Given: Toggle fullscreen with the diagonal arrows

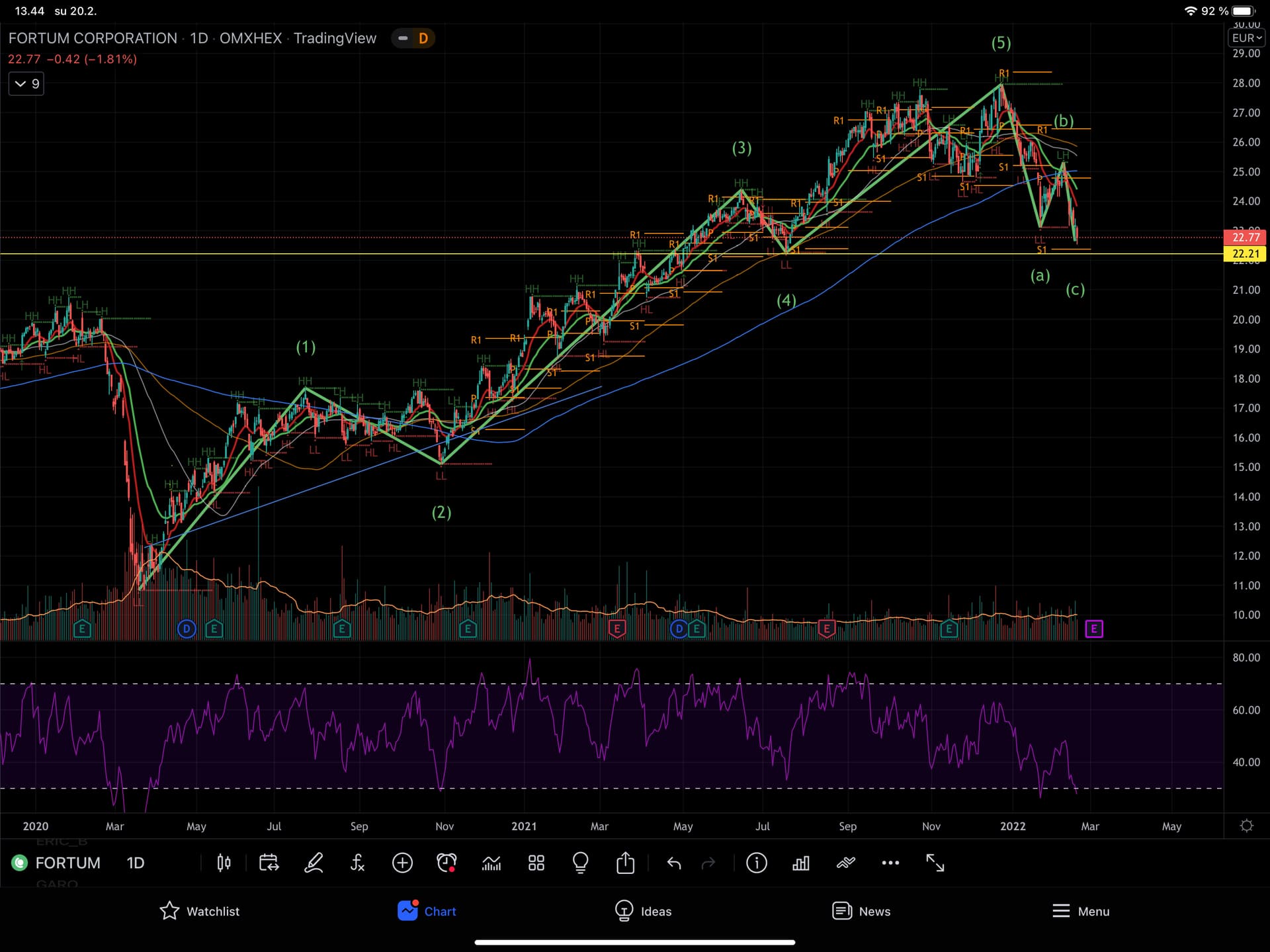Looking at the screenshot, I should point(935,863).
